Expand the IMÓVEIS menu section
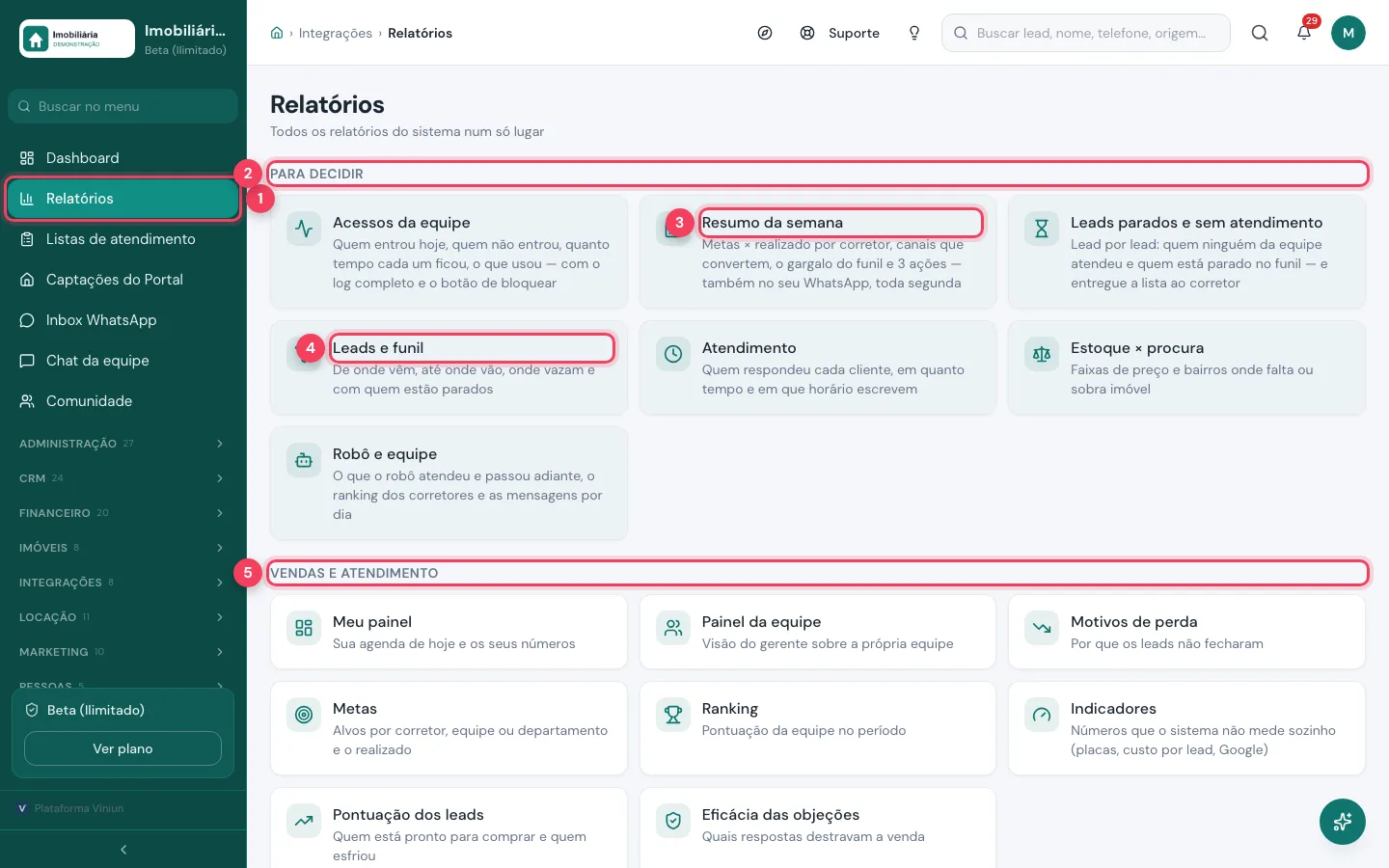The width and height of the screenshot is (1389, 868). 123,548
